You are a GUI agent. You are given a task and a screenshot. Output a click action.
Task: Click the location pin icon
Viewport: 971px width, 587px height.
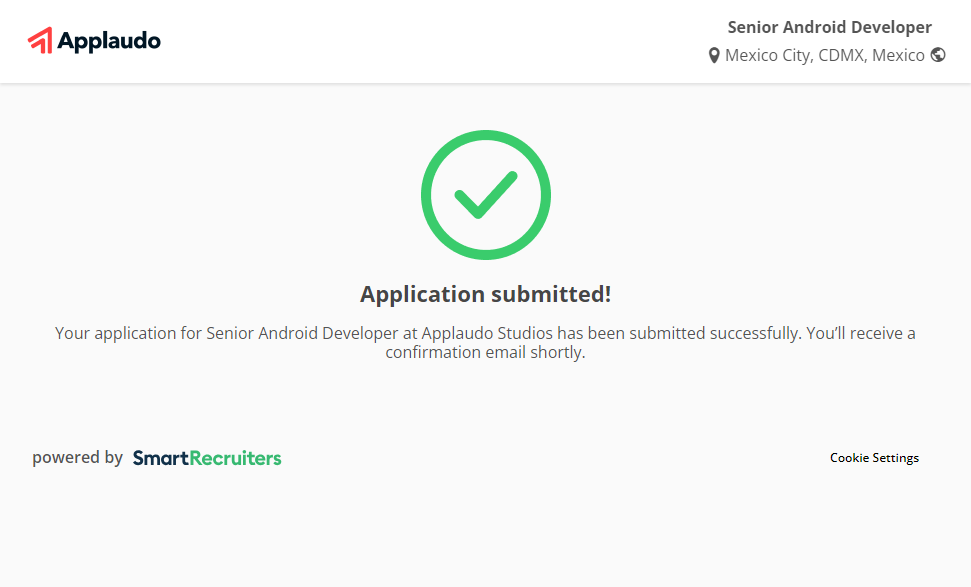714,56
